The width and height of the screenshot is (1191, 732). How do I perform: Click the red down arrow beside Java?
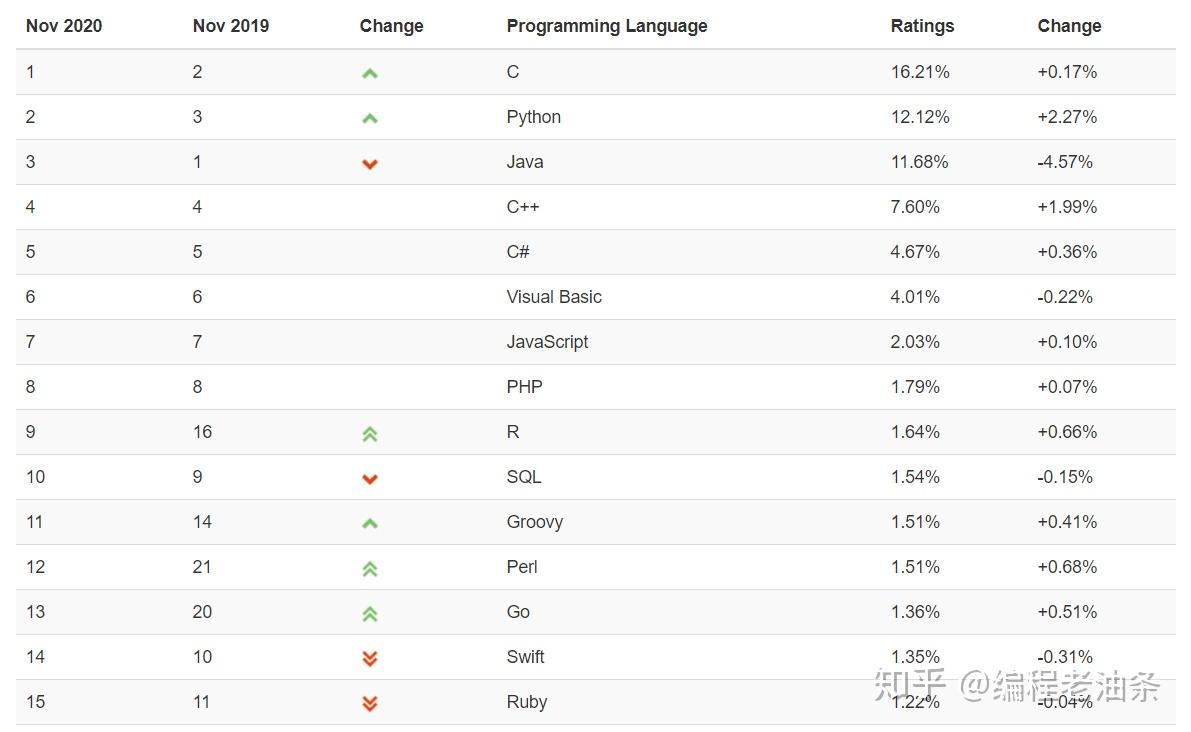pos(369,163)
